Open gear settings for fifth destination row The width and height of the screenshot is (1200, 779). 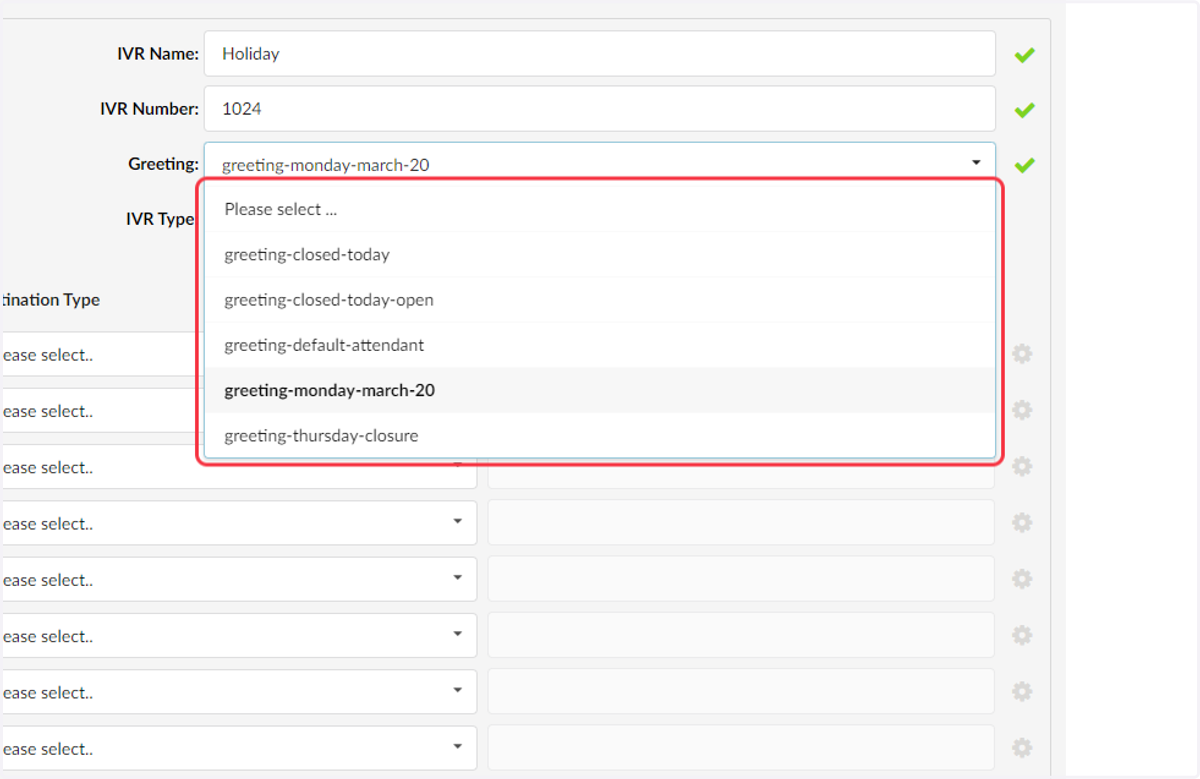pos(1022,579)
